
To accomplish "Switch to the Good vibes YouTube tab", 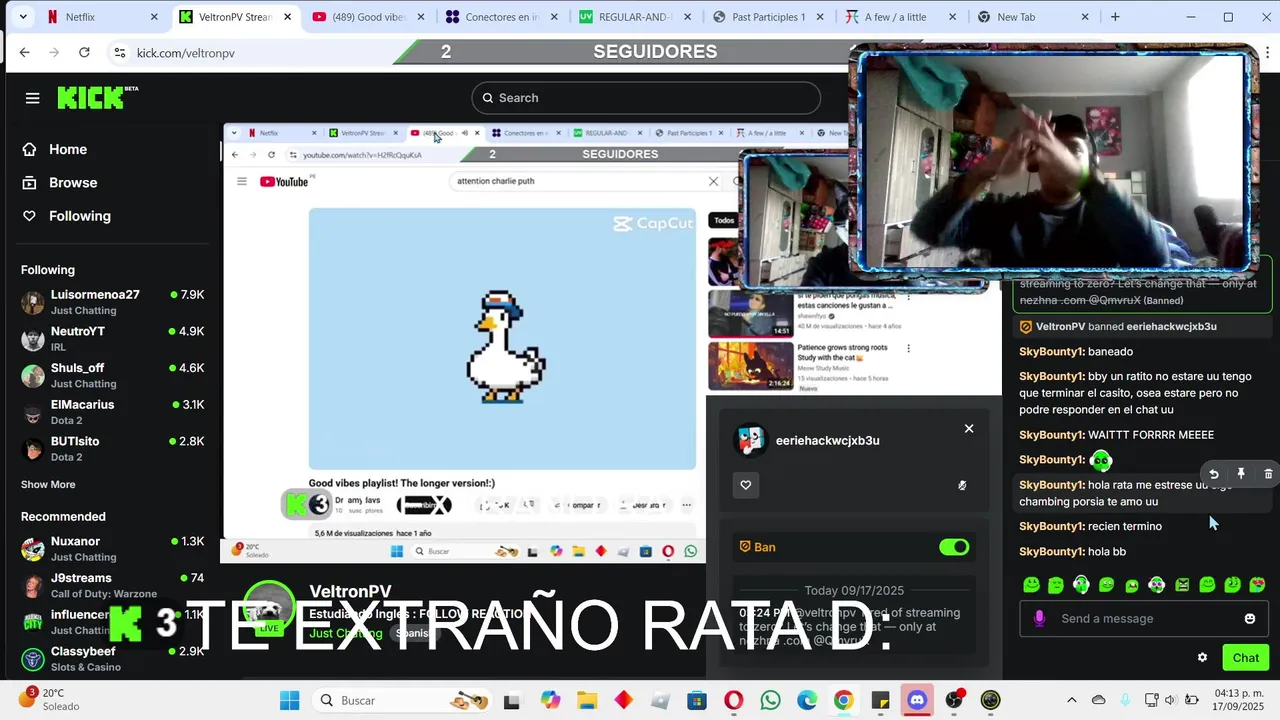I will click(367, 17).
